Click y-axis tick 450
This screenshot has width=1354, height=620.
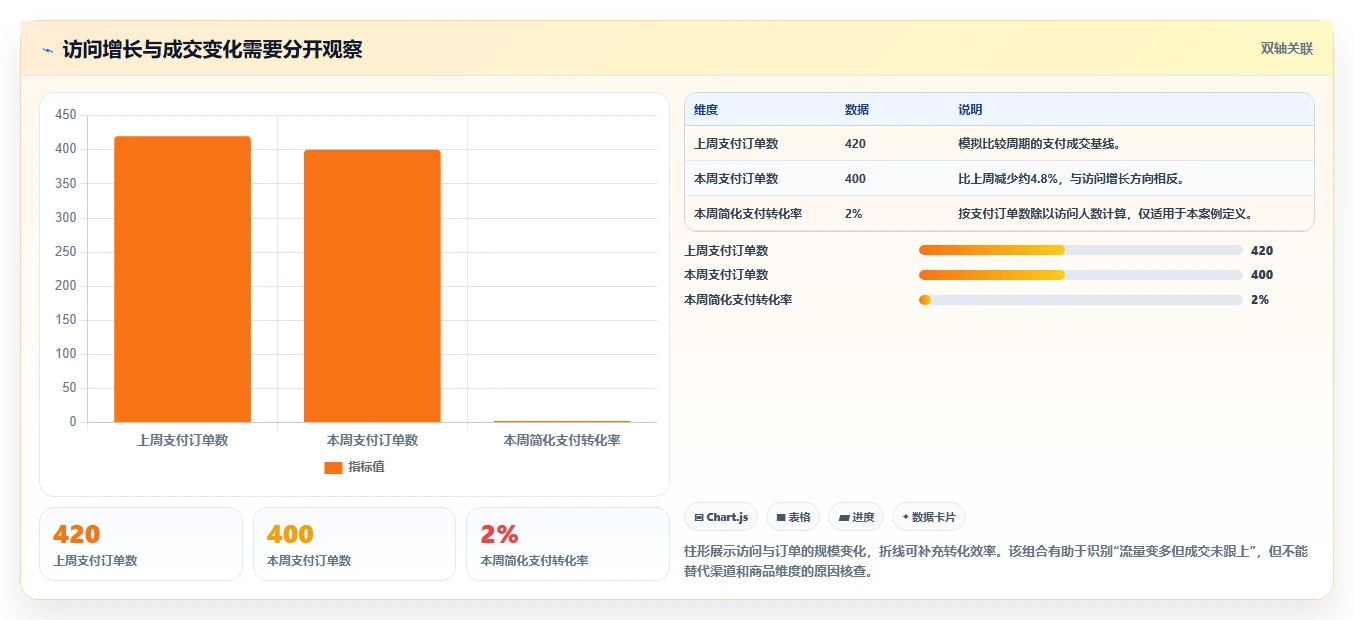click(66, 115)
